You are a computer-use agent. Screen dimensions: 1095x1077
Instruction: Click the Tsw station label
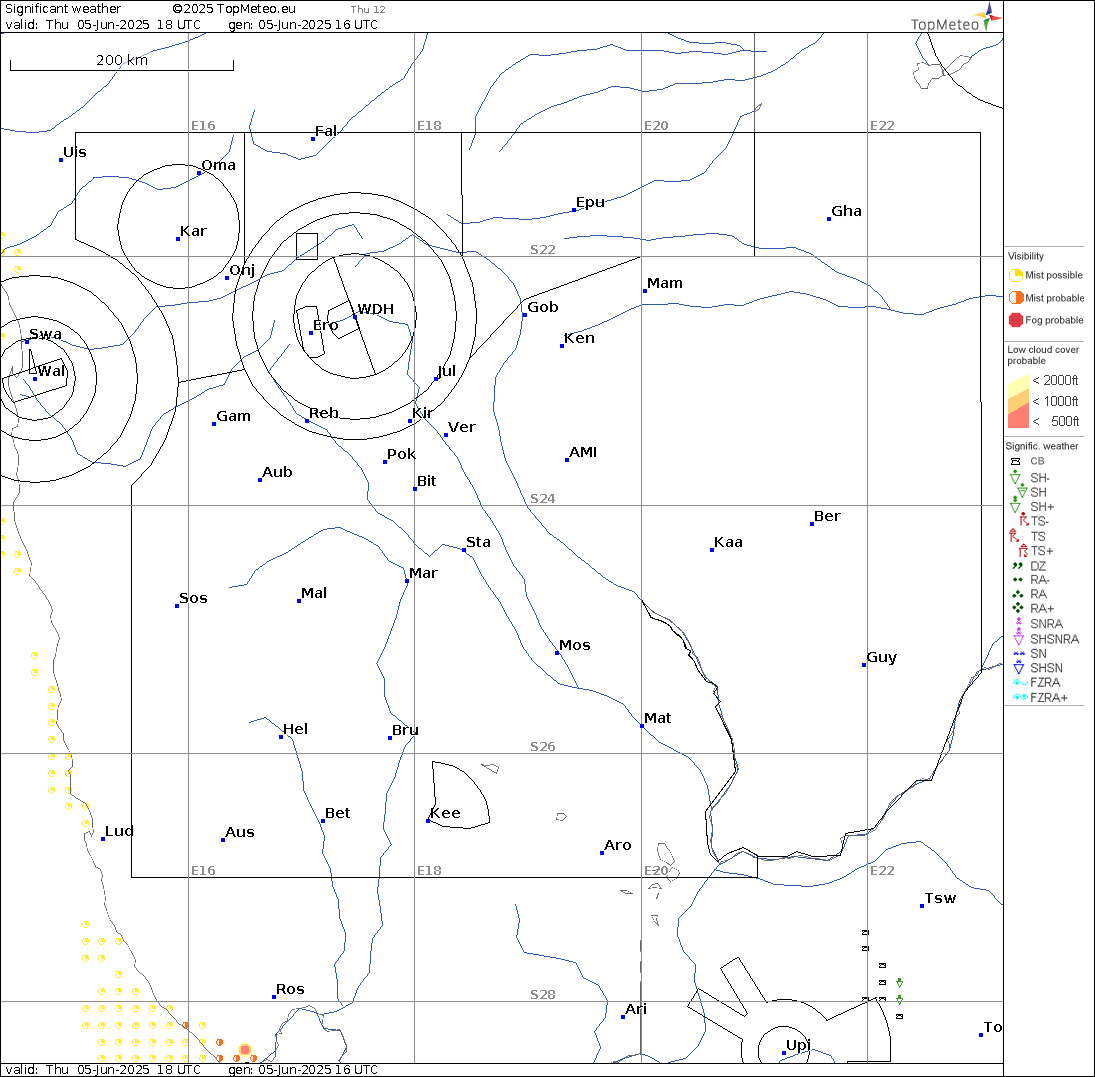click(941, 898)
